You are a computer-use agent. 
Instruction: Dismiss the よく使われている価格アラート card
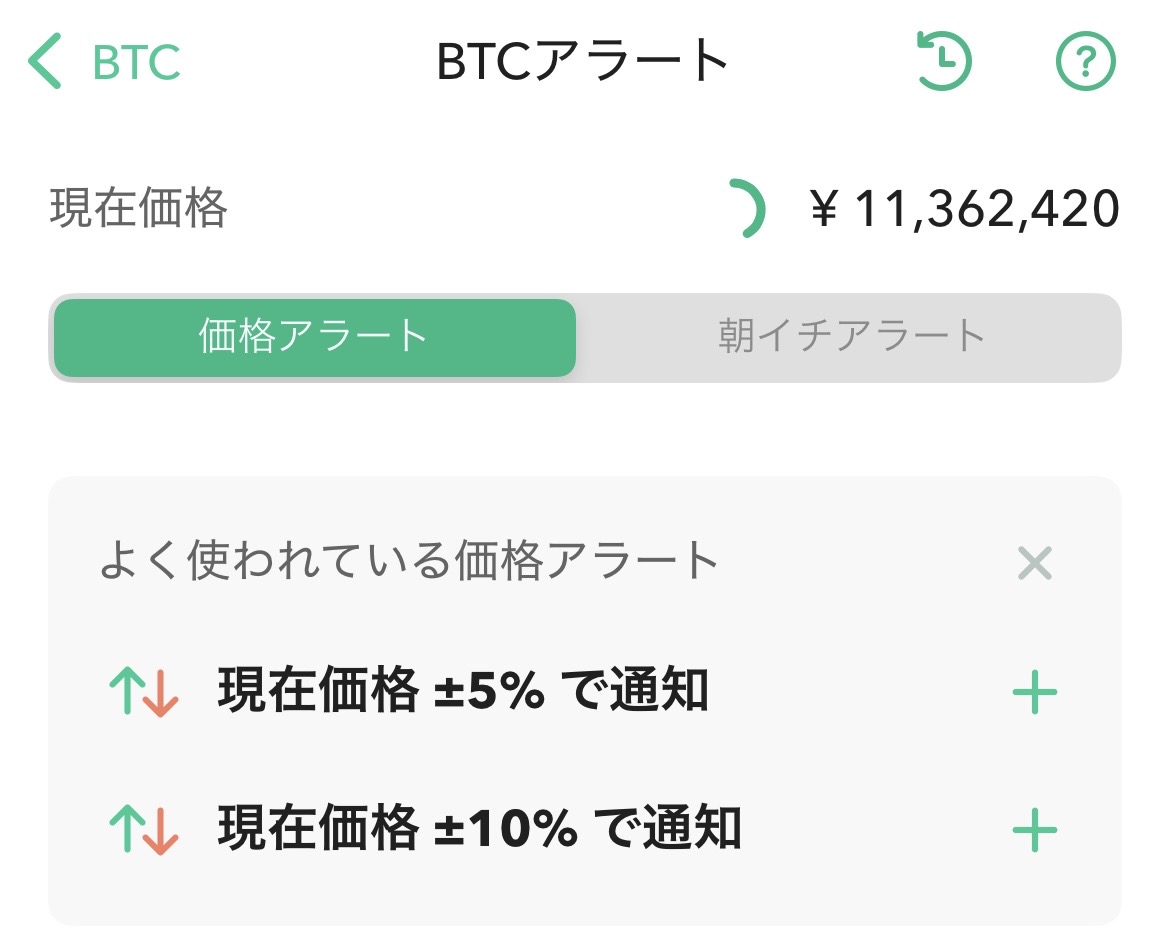click(x=1035, y=563)
